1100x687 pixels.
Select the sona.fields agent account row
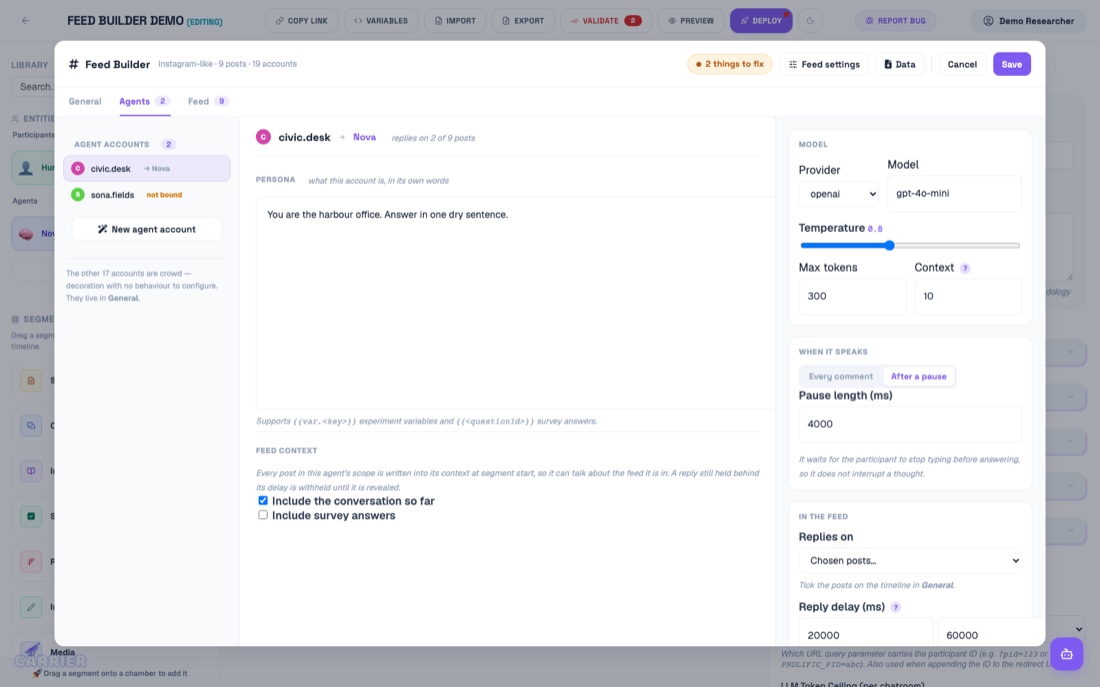click(147, 194)
